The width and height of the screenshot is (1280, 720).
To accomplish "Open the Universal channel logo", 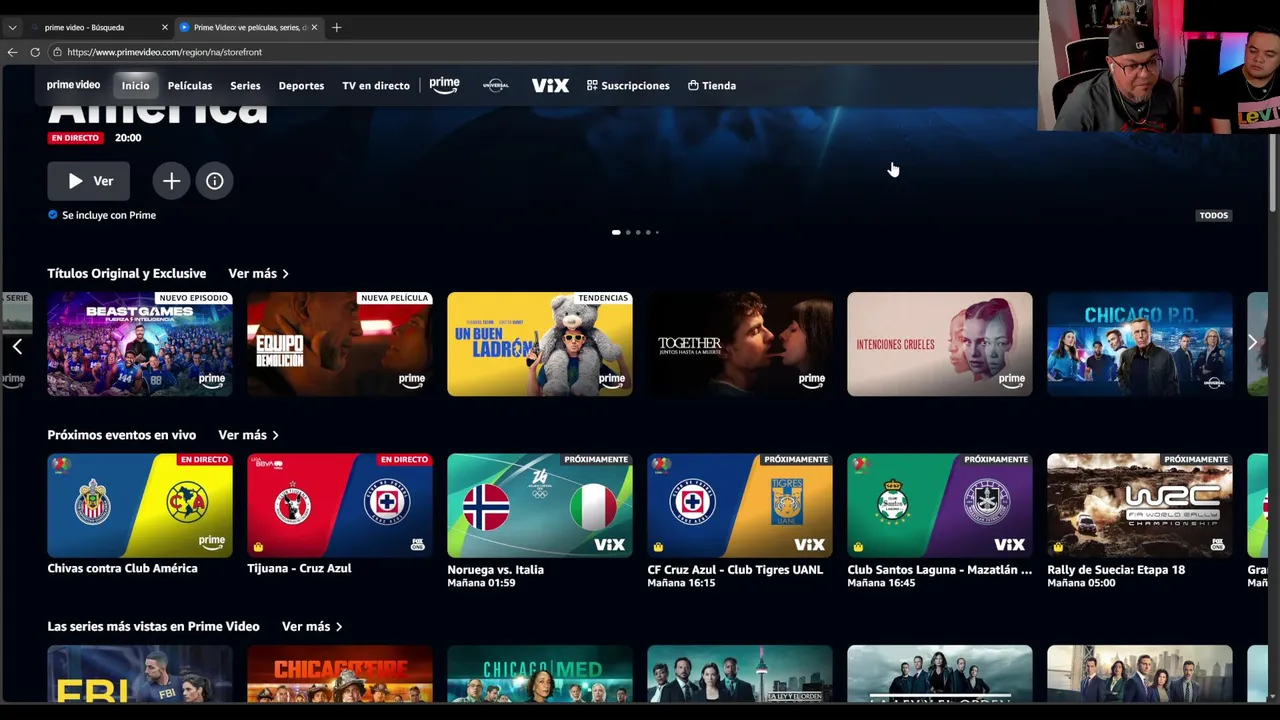I will click(496, 85).
